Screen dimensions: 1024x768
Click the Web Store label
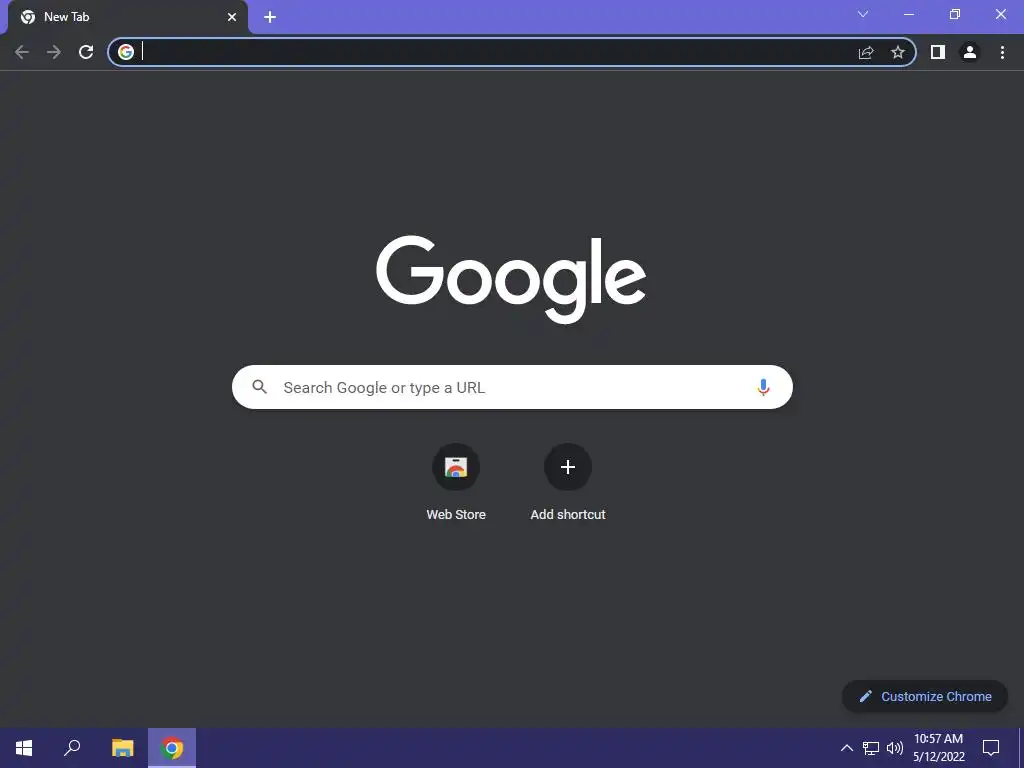click(456, 515)
